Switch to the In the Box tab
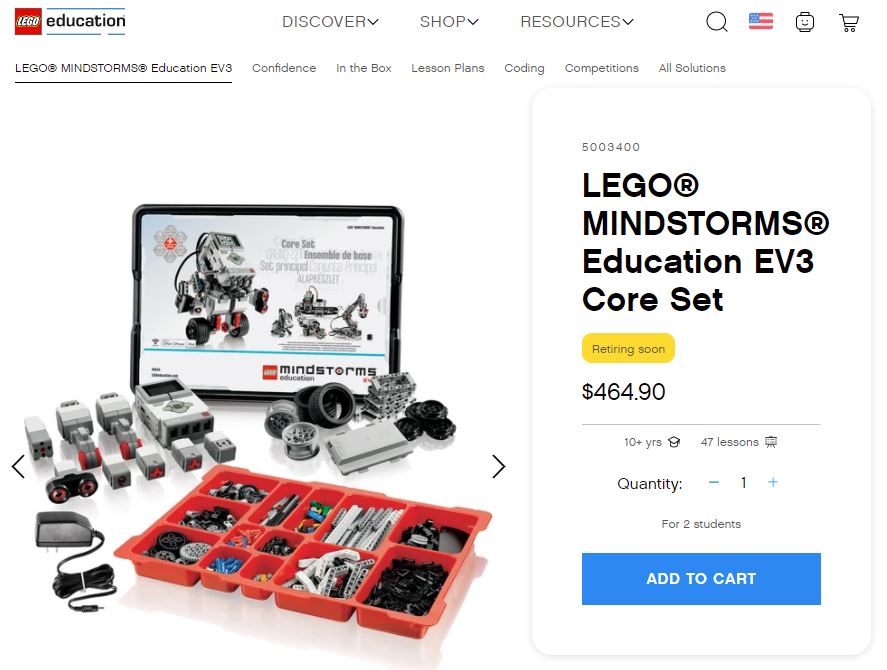Screen dimensions: 887x670 click(364, 68)
